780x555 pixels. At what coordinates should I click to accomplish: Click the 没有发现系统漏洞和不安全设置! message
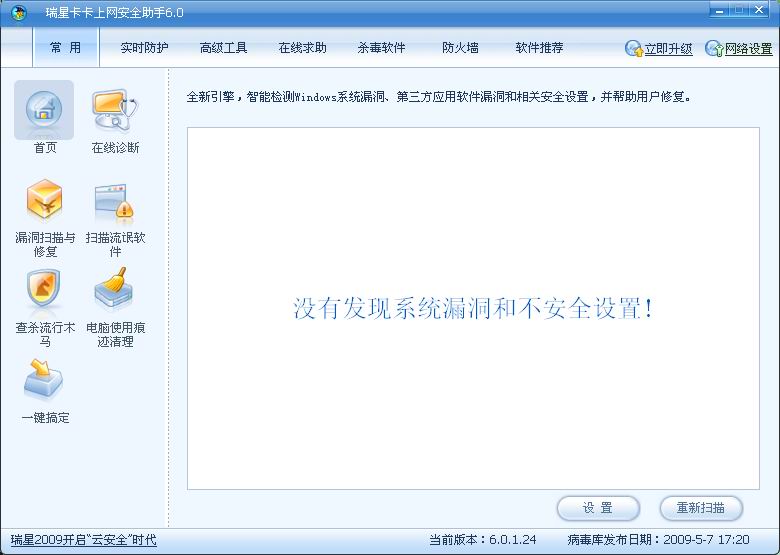(x=473, y=308)
